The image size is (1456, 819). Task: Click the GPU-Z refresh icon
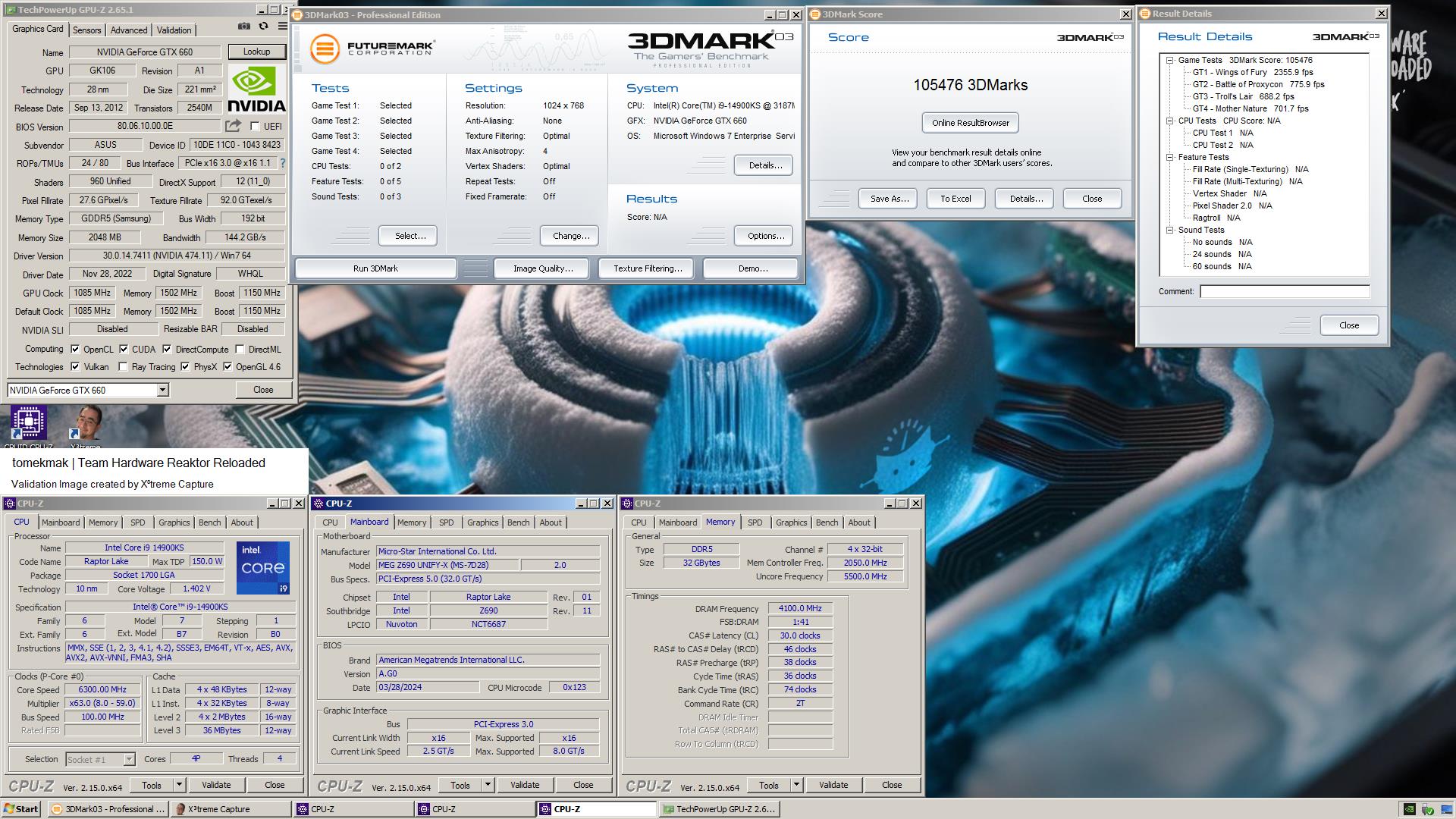tap(263, 26)
